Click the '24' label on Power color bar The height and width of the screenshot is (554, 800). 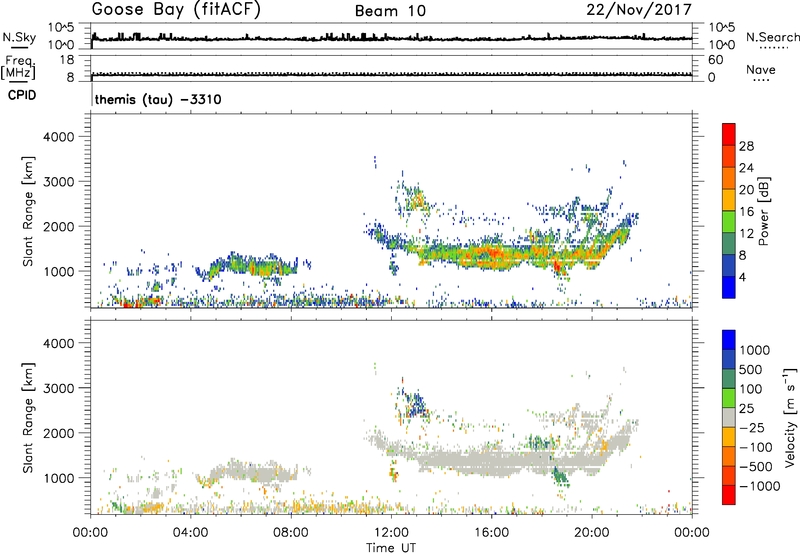(746, 168)
